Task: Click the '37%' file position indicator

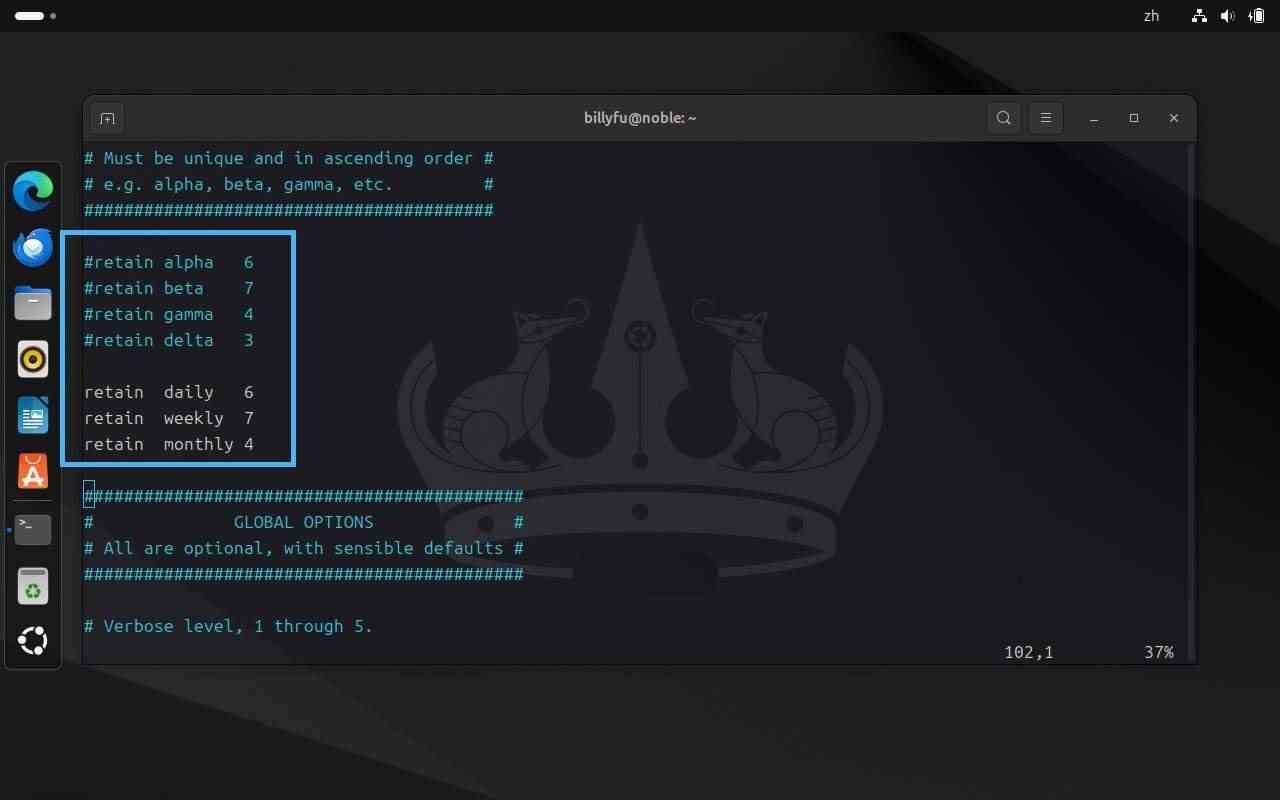Action: point(1159,652)
